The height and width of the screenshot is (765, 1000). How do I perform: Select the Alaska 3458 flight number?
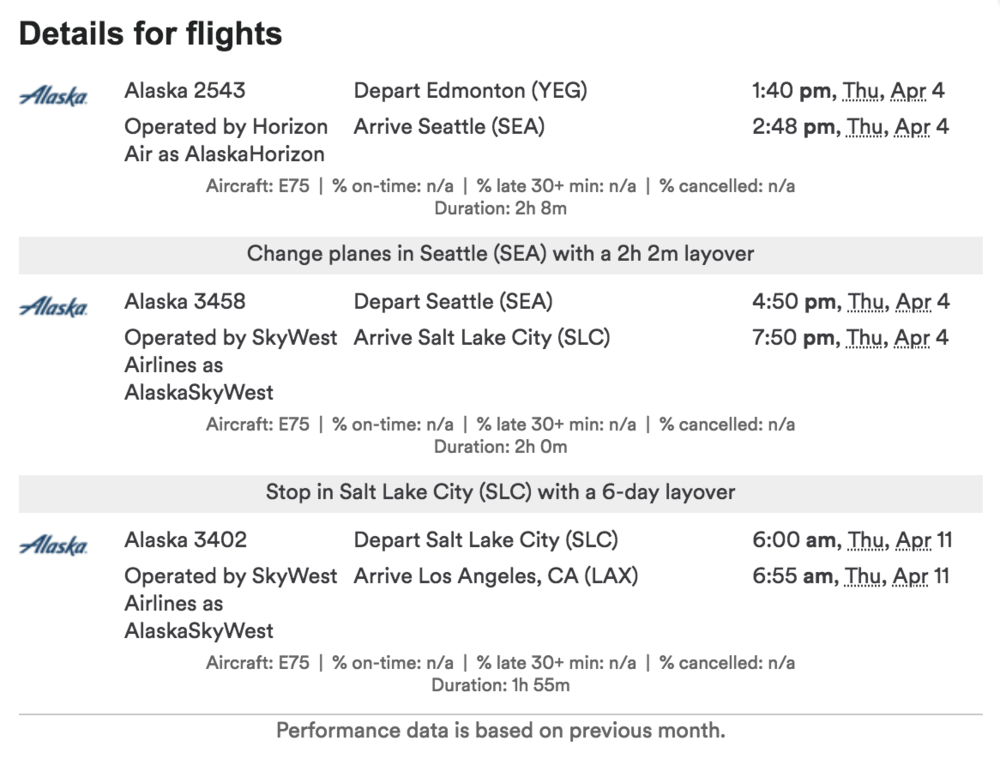coord(185,301)
